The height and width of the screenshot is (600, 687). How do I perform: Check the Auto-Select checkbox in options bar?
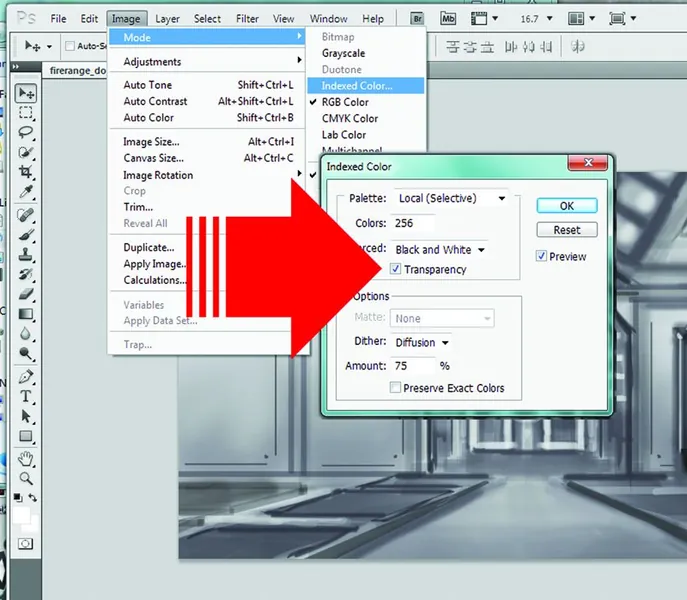pos(70,46)
